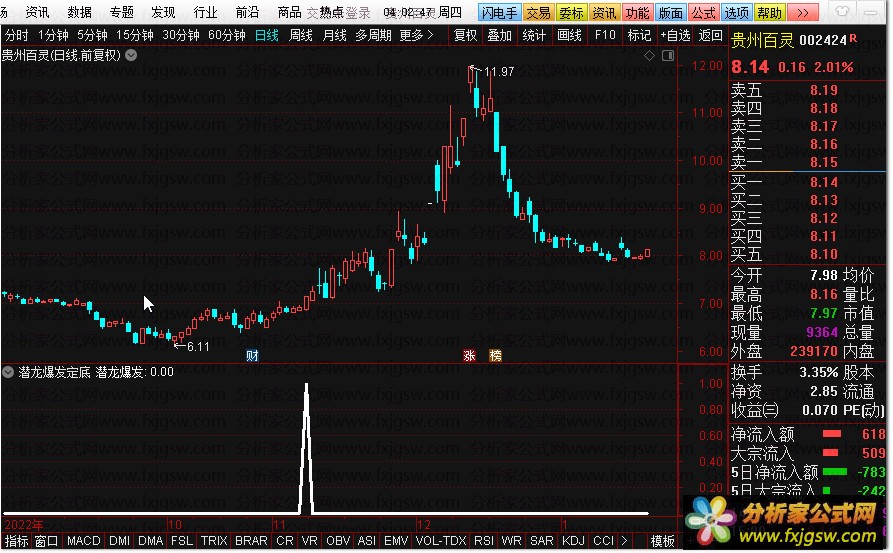The height and width of the screenshot is (553, 893).
Task: Open the 商品 menu
Action: 289,12
